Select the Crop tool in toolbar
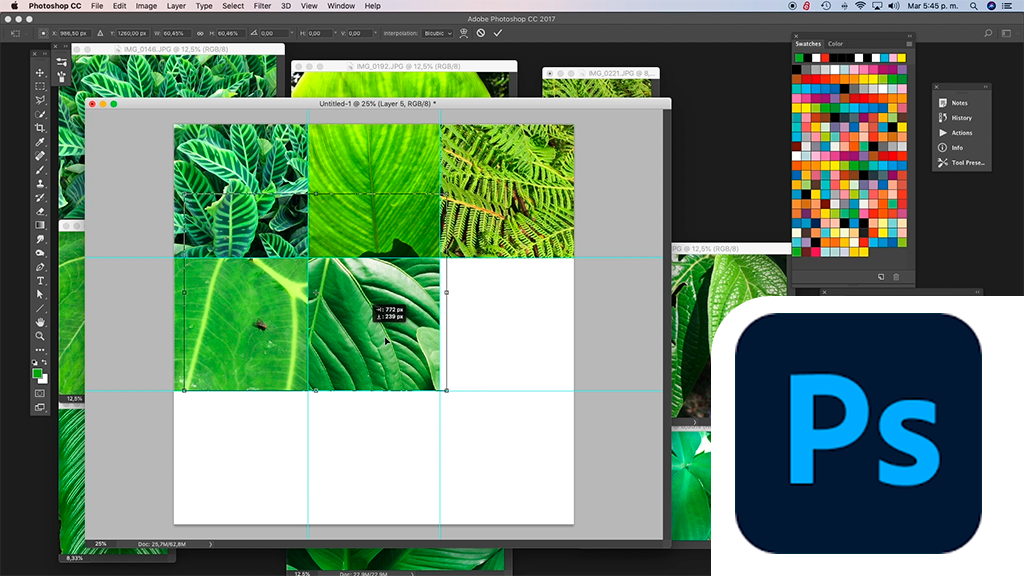This screenshot has width=1024, height=576. 40,128
